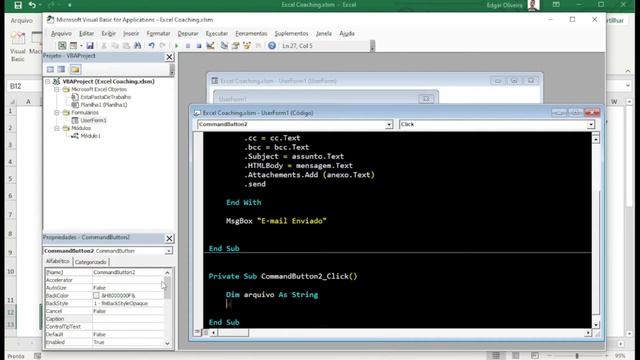This screenshot has height=360, width=640.
Task: Open the Editar menu
Action: 87,33
